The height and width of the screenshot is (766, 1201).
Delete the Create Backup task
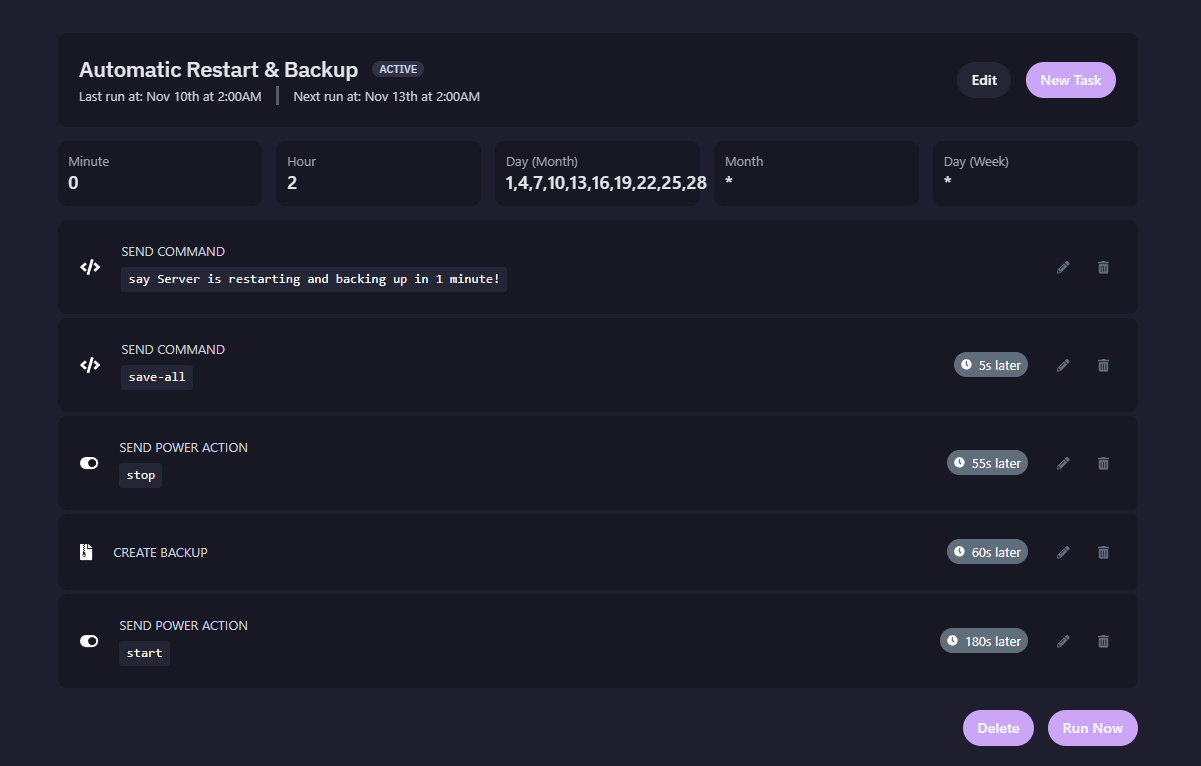(x=1103, y=552)
